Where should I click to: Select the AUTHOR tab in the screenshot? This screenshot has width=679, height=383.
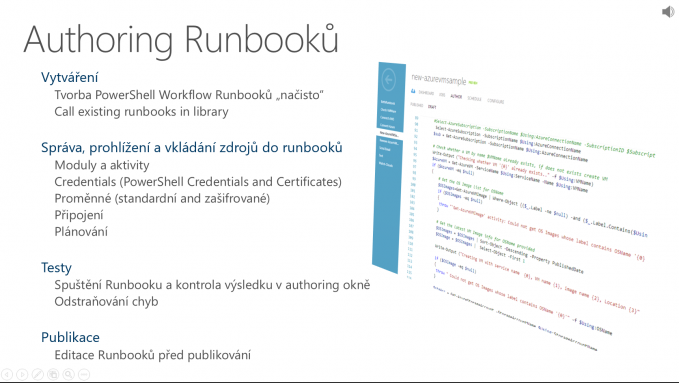point(456,96)
